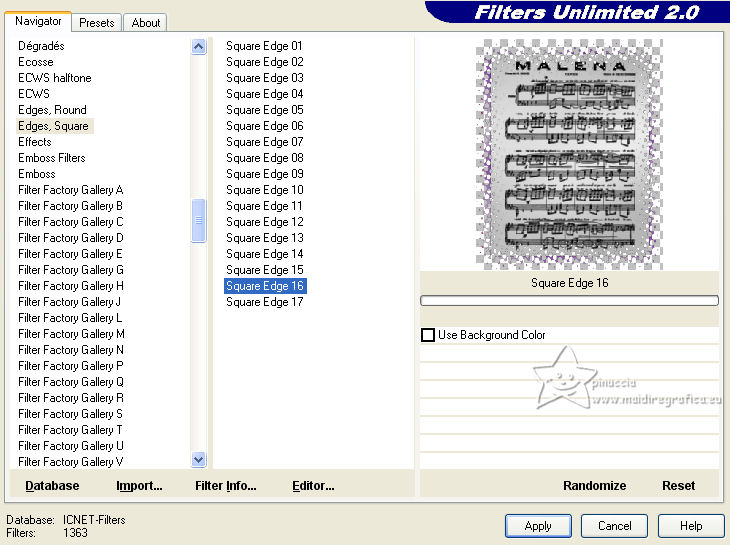Select Filter Factory Gallery P
Image resolution: width=730 pixels, height=545 pixels.
(70, 366)
